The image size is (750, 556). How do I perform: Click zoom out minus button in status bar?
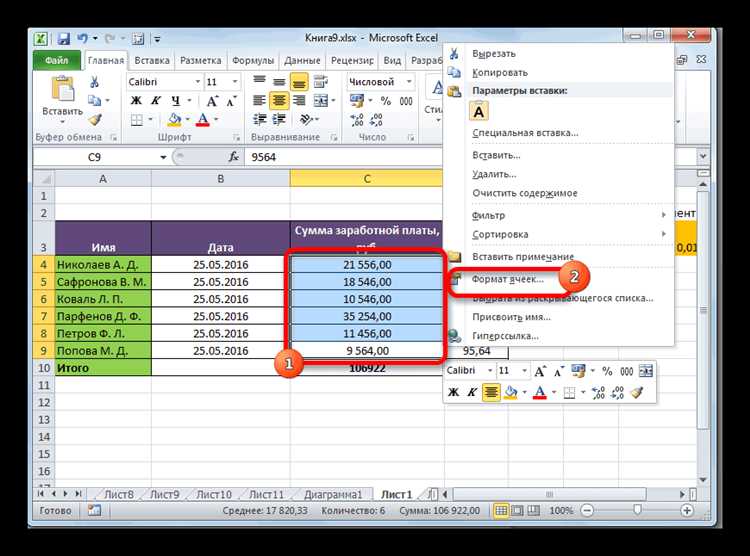click(x=587, y=511)
